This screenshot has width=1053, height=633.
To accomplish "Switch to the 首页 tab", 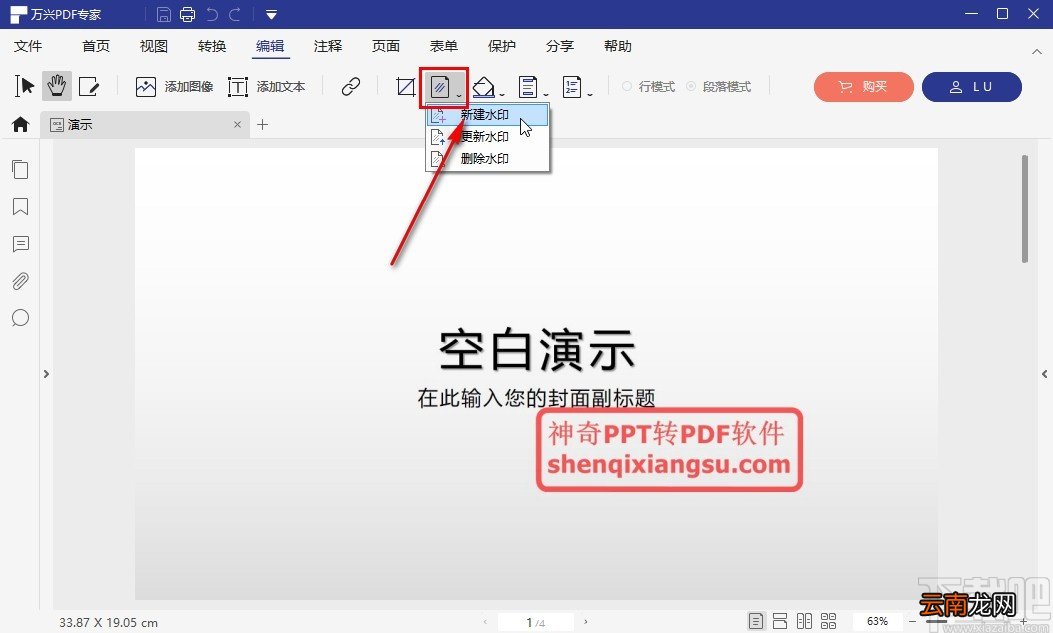I will [x=96, y=46].
